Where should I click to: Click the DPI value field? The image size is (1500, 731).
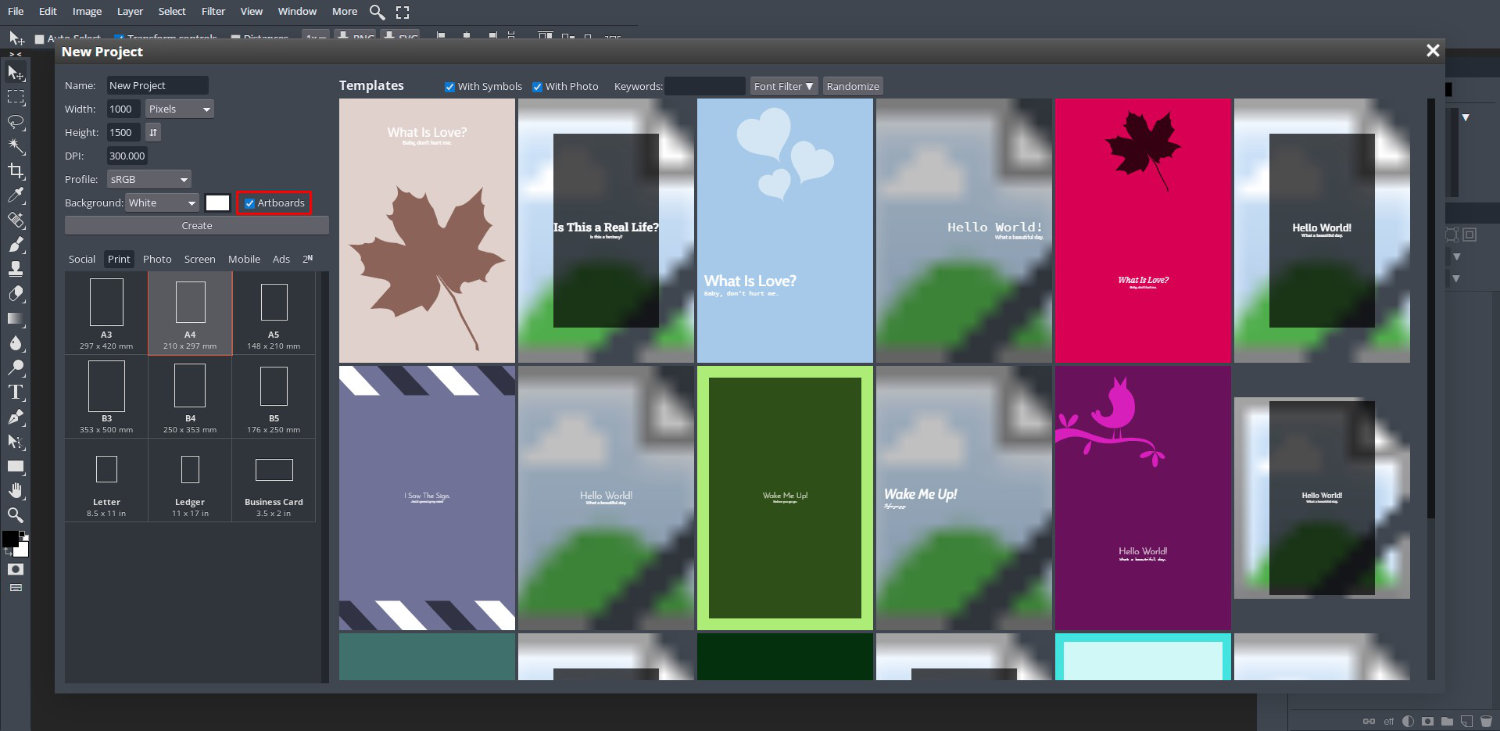[128, 156]
